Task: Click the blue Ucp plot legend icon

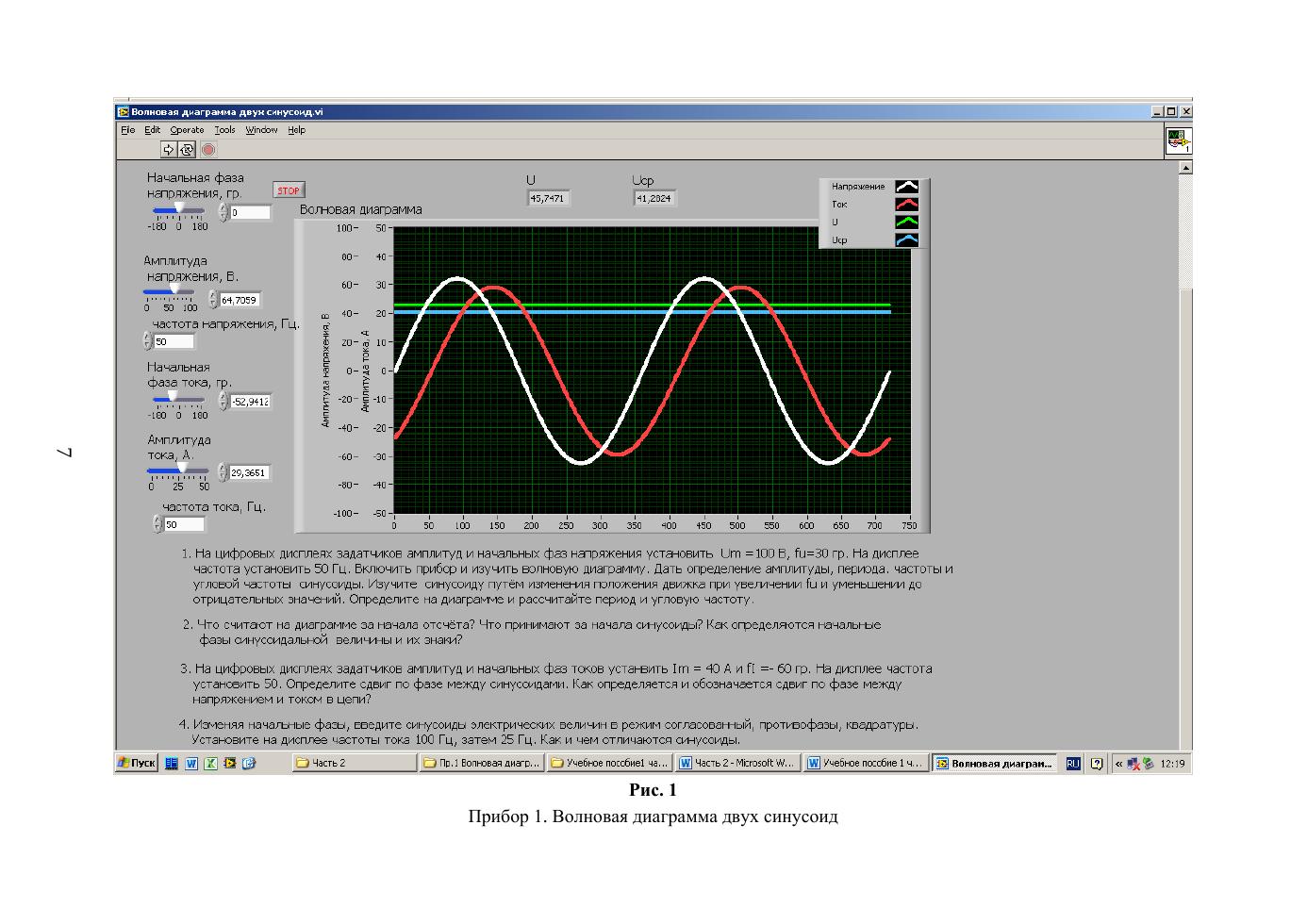Action: (x=906, y=240)
